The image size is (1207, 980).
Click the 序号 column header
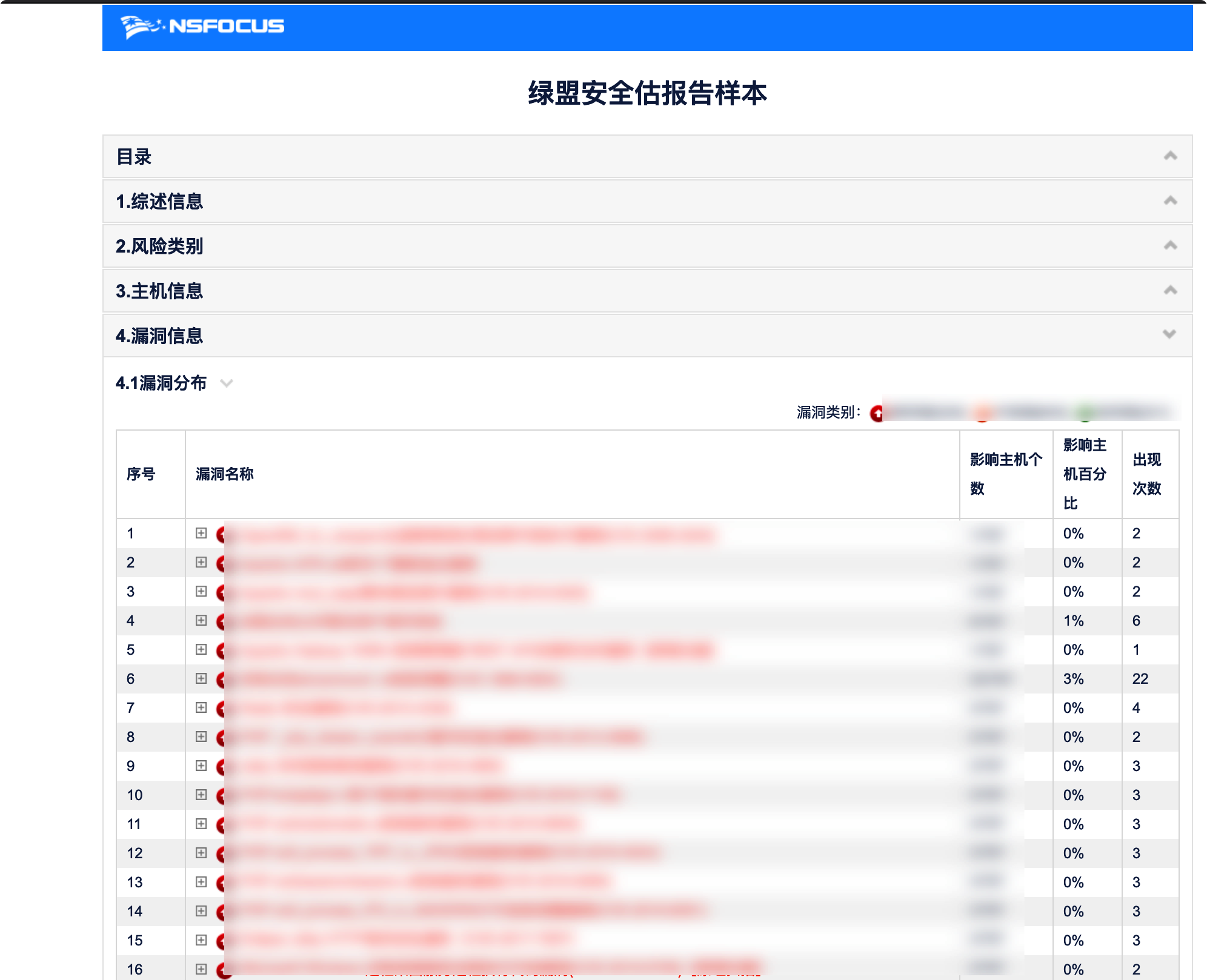pyautogui.click(x=141, y=474)
